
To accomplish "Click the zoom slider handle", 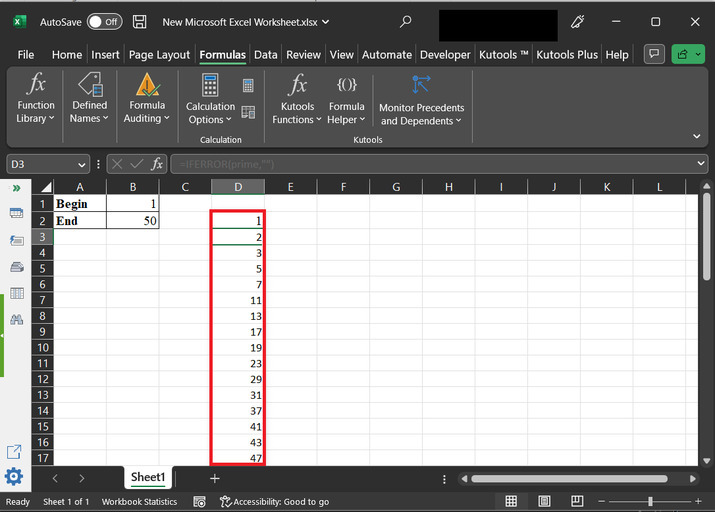I will (650, 501).
